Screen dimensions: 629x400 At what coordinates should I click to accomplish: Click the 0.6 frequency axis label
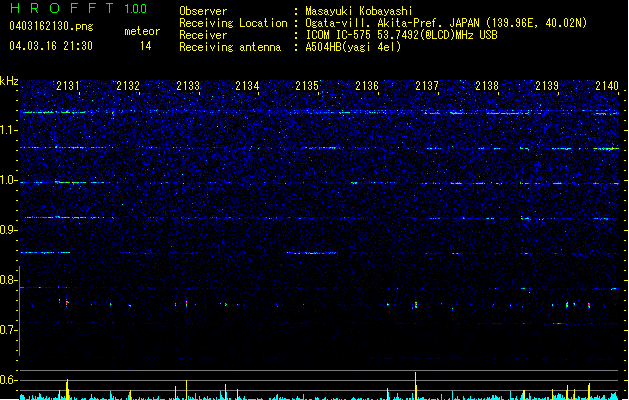pyautogui.click(x=9, y=380)
